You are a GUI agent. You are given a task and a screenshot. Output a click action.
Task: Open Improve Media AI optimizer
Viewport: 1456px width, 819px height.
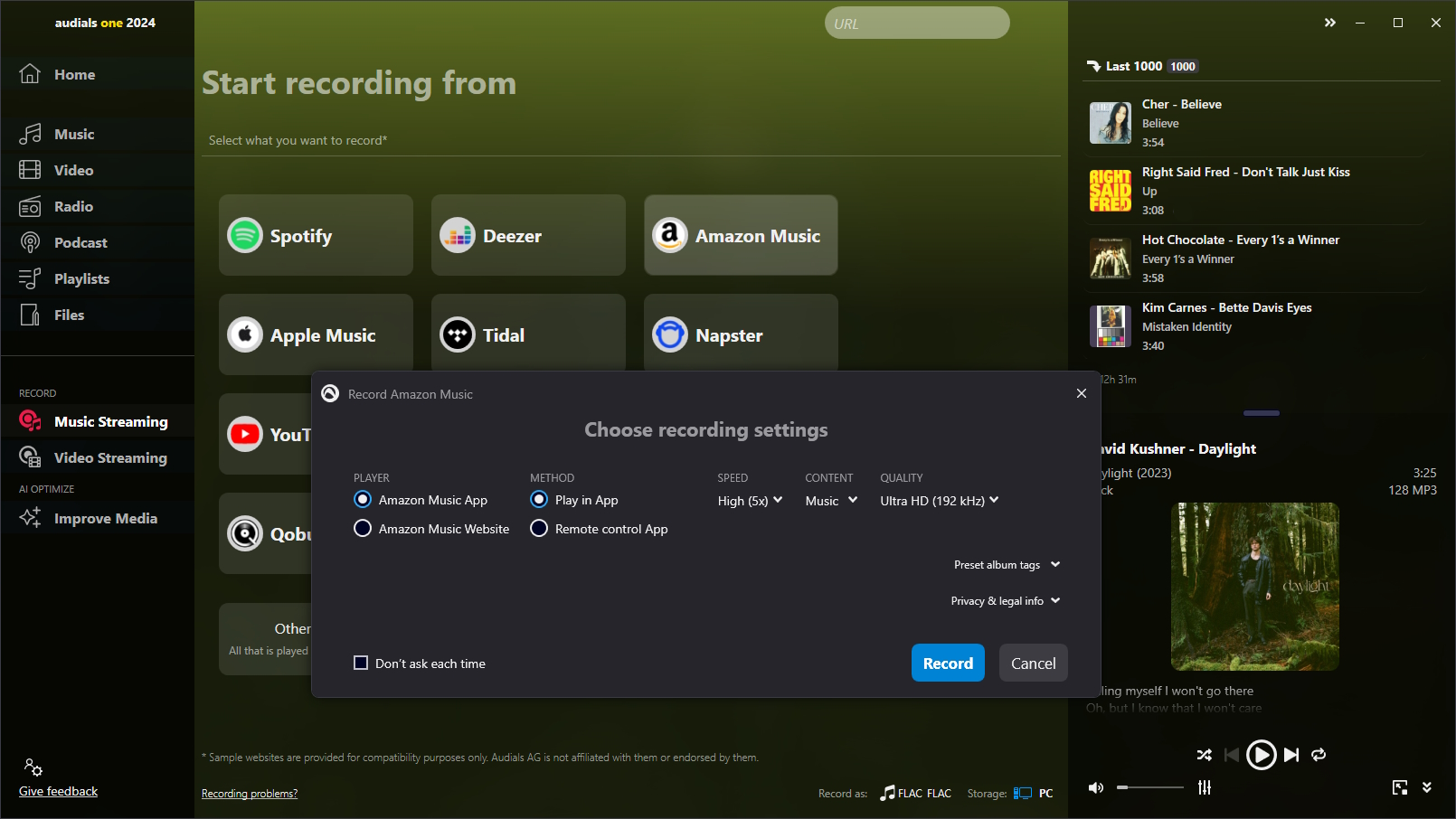coord(97,518)
